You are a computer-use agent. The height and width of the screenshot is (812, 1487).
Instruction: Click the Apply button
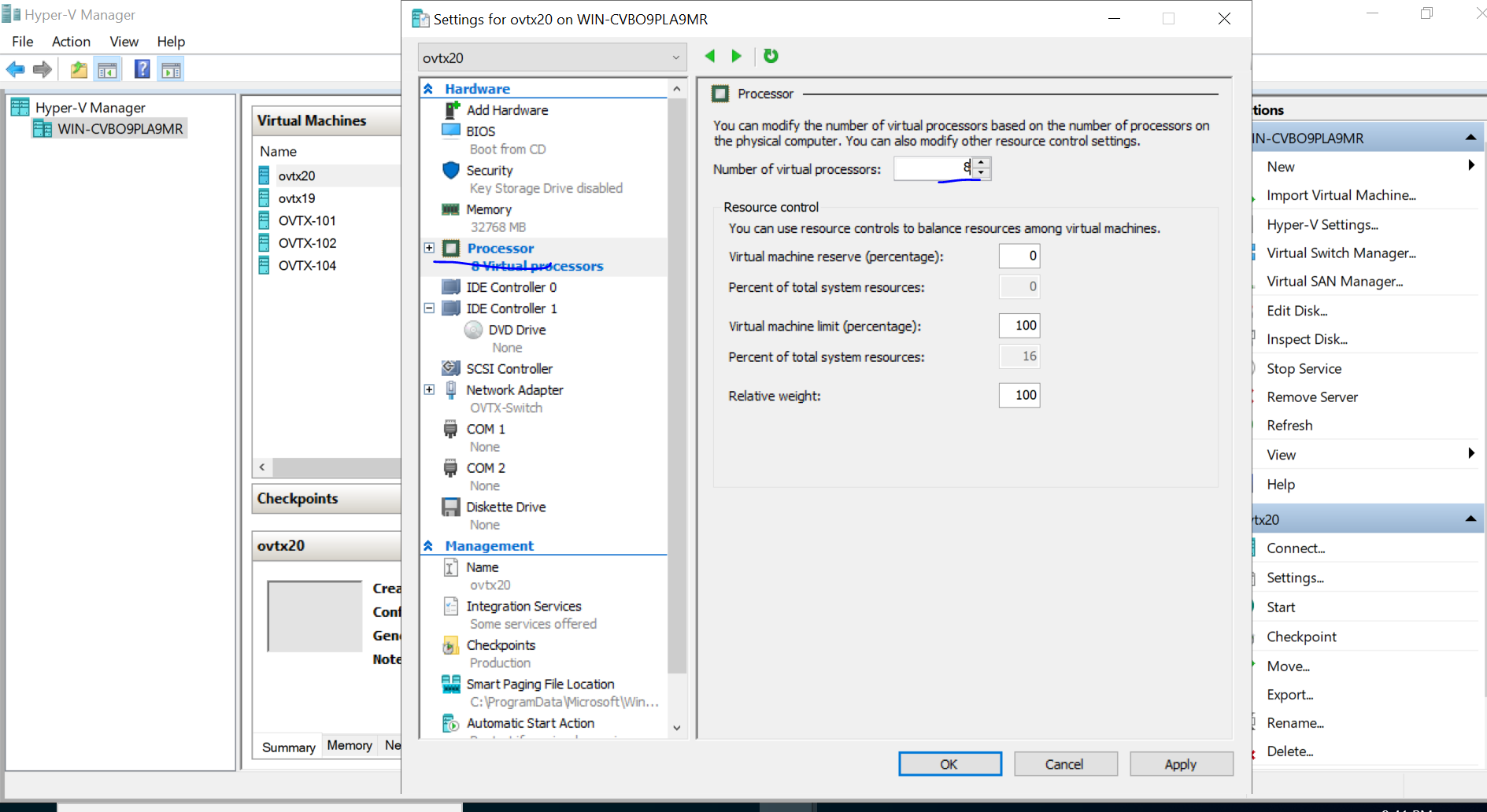1181,764
